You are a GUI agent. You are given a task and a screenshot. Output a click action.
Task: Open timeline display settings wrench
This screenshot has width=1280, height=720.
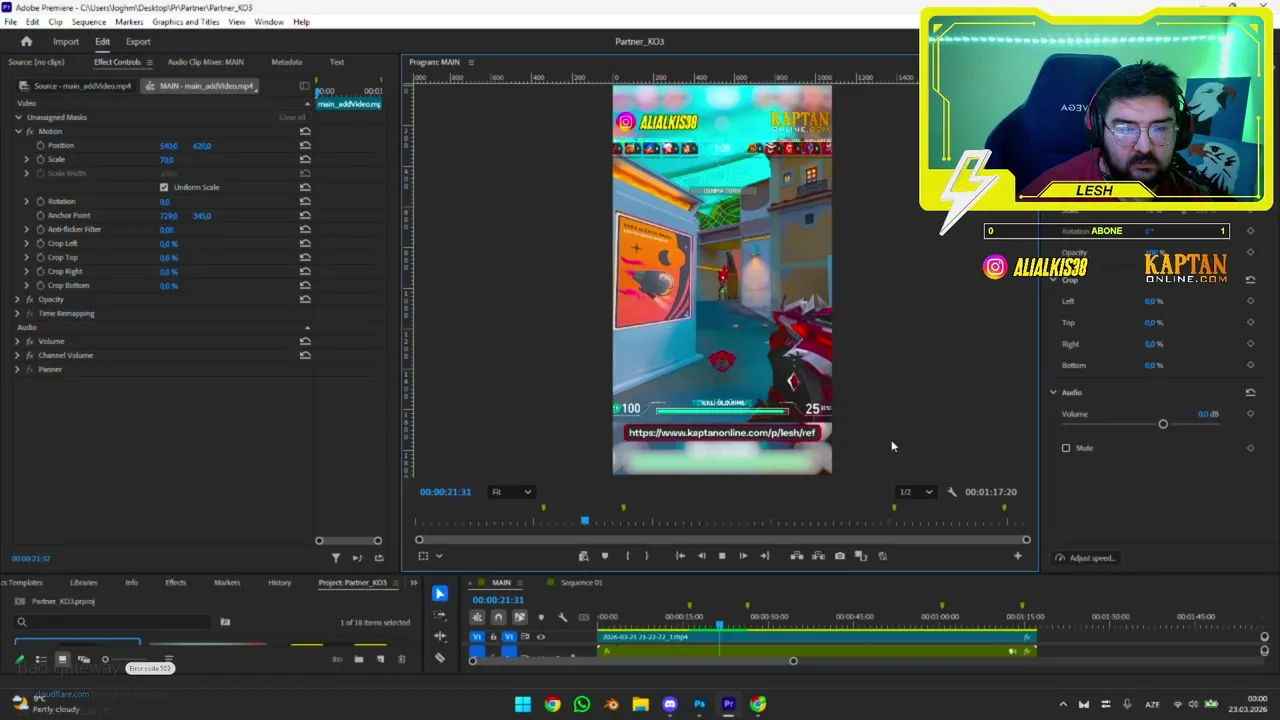click(x=562, y=618)
